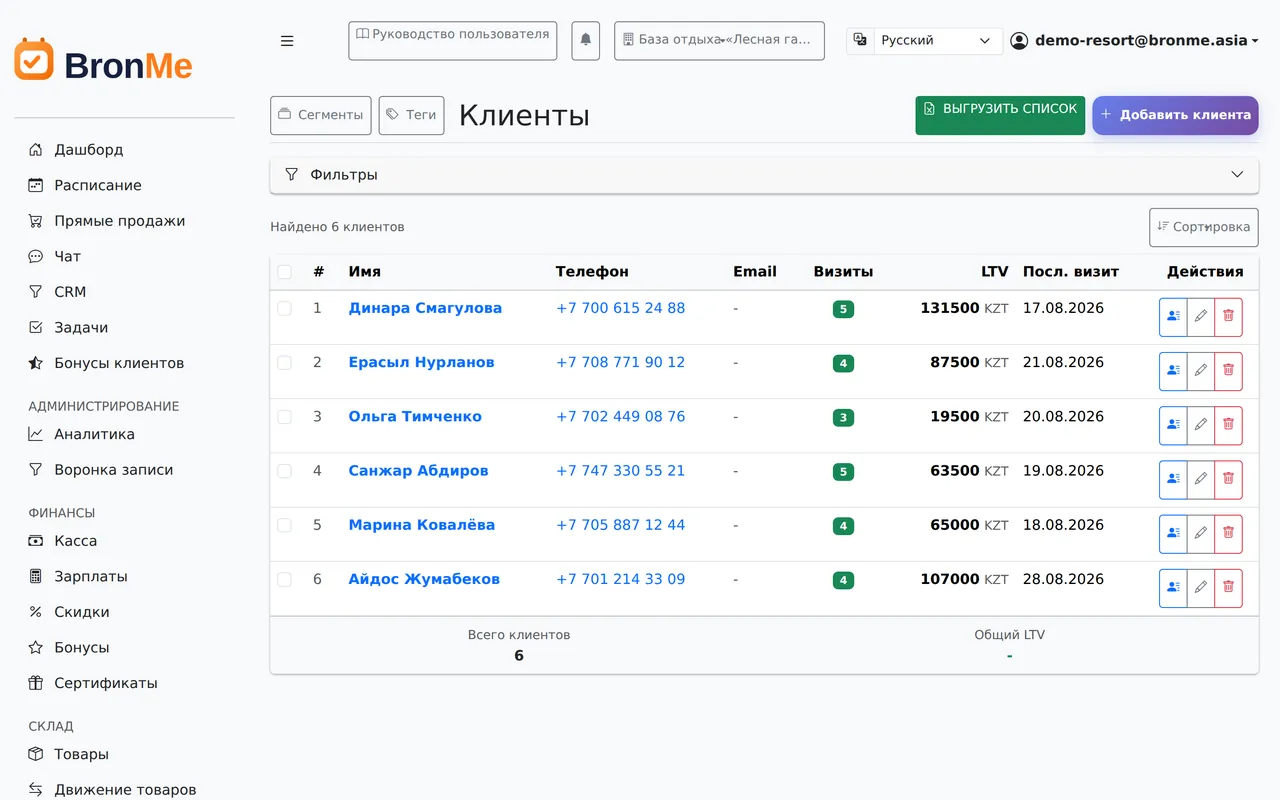Open Расписание in the sidebar
This screenshot has width=1280, height=800.
(x=98, y=185)
